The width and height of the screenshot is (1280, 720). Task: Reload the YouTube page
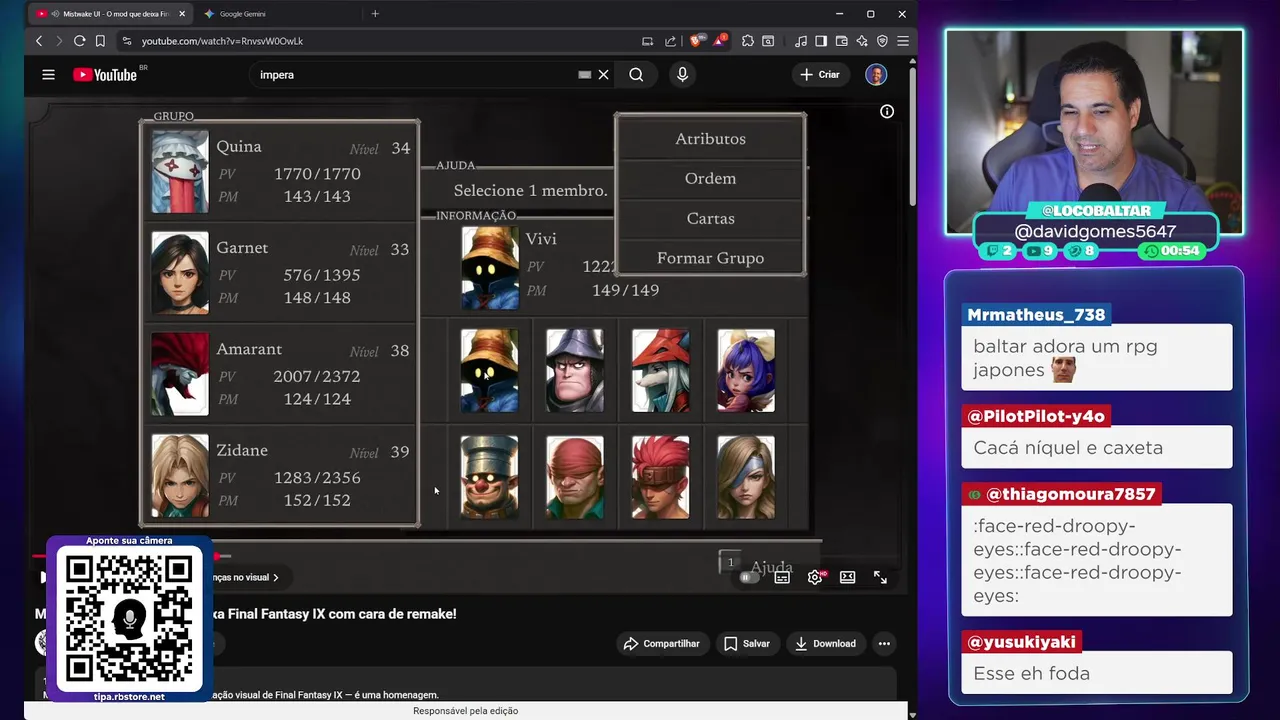79,41
